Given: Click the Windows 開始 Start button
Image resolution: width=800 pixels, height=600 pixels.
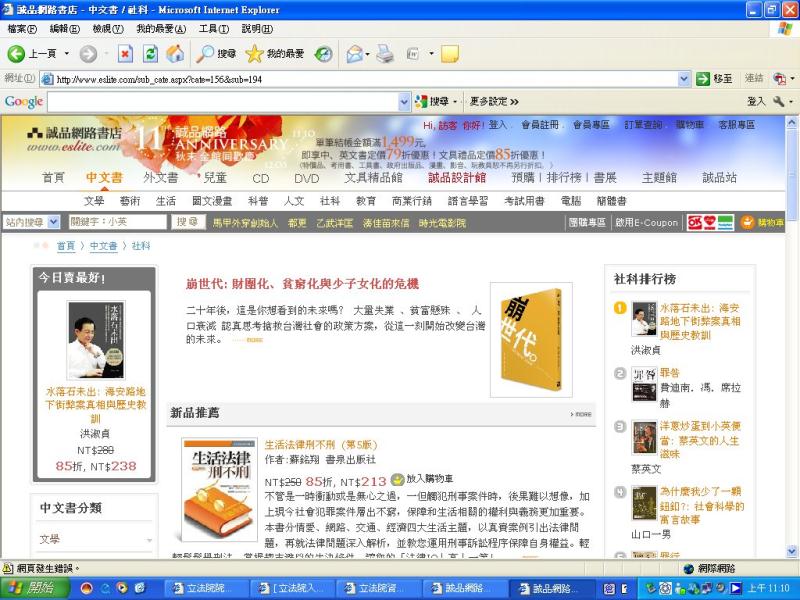Looking at the screenshot, I should click(x=30, y=588).
